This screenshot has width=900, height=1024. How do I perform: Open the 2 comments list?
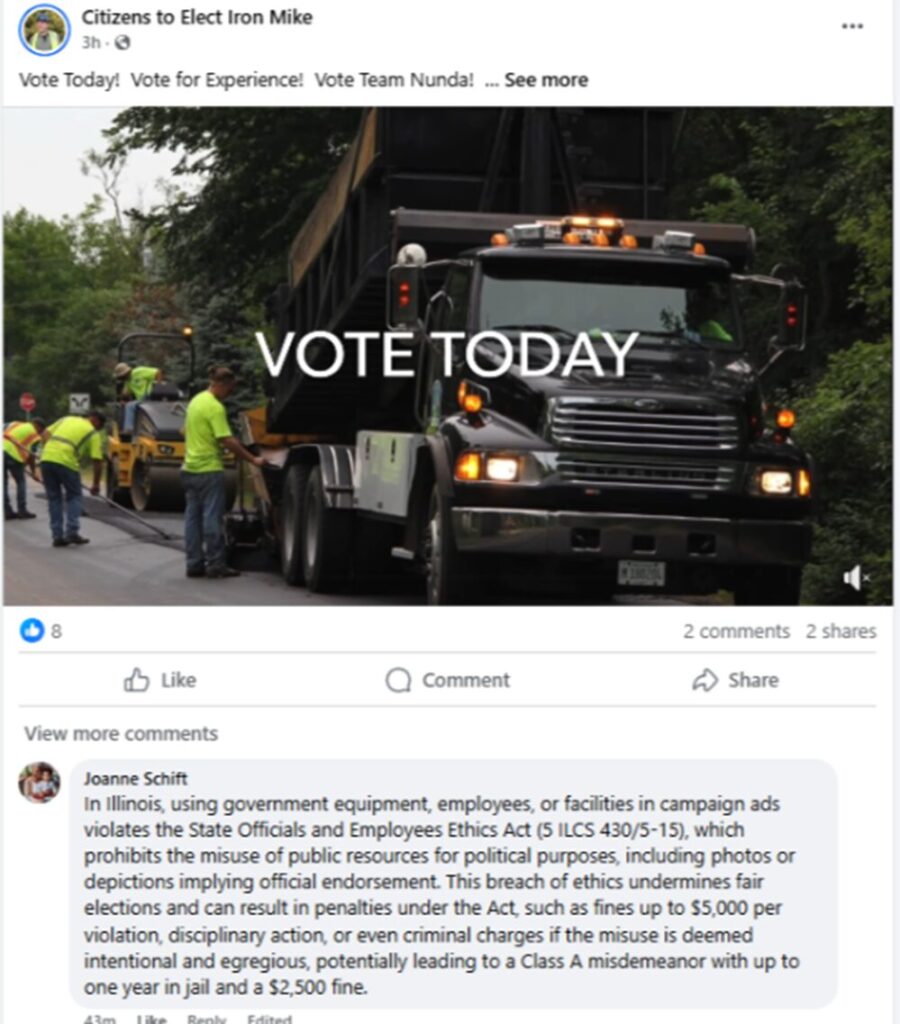click(736, 631)
